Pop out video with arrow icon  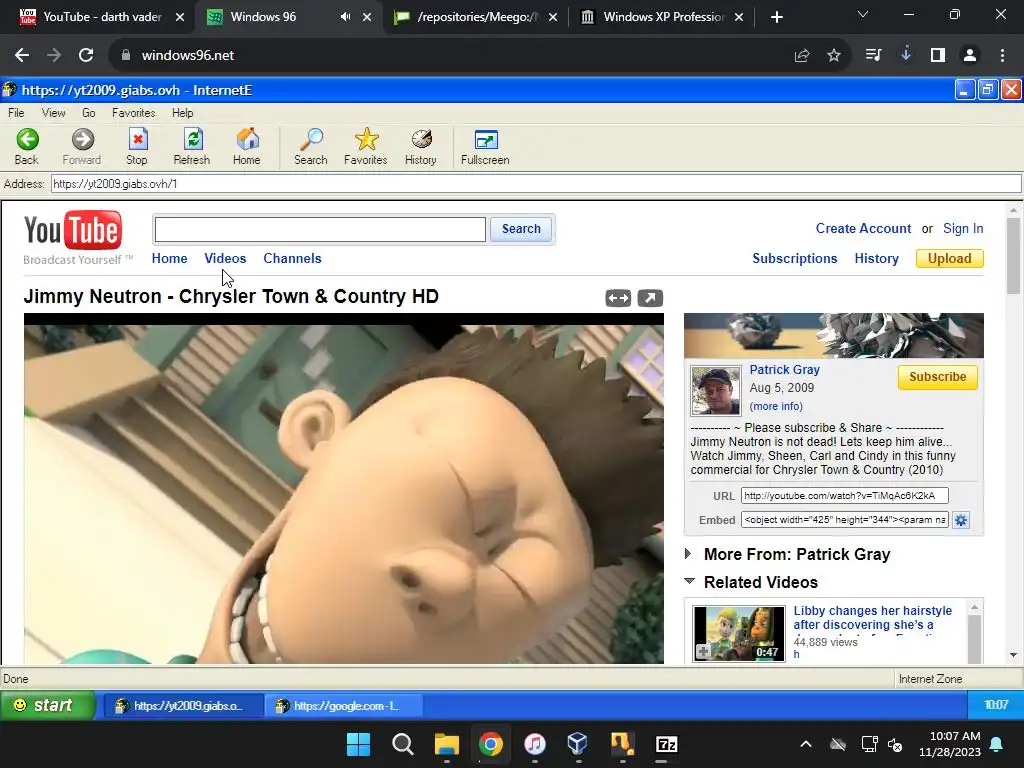(650, 298)
